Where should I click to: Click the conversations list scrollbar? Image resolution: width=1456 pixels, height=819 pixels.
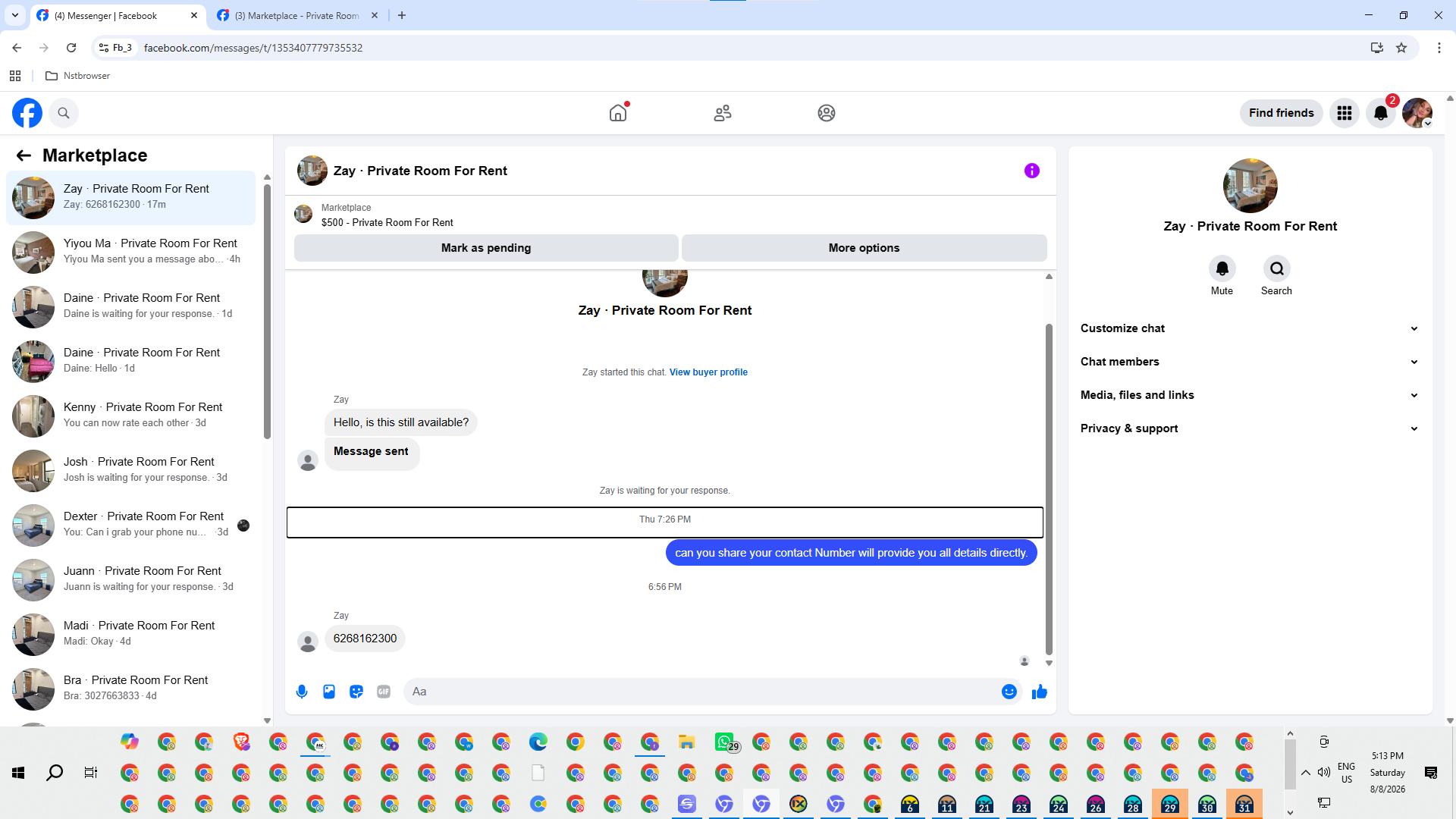[x=267, y=311]
